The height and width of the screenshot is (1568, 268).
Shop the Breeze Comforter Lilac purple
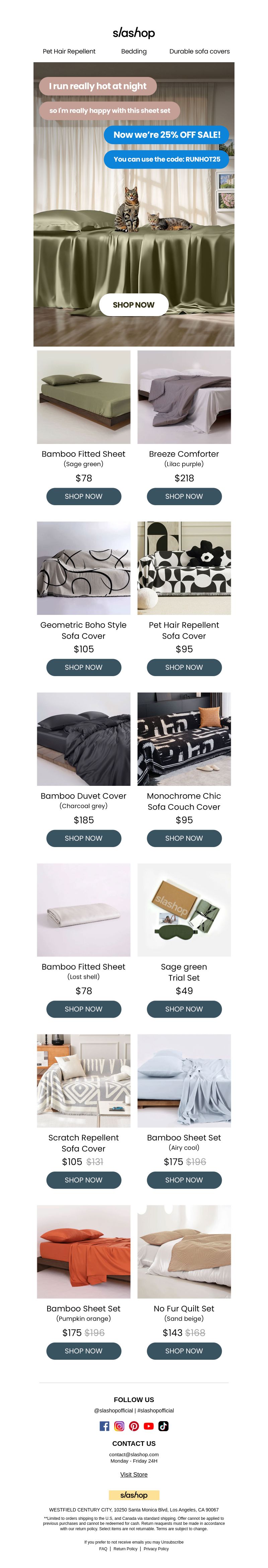coord(184,496)
